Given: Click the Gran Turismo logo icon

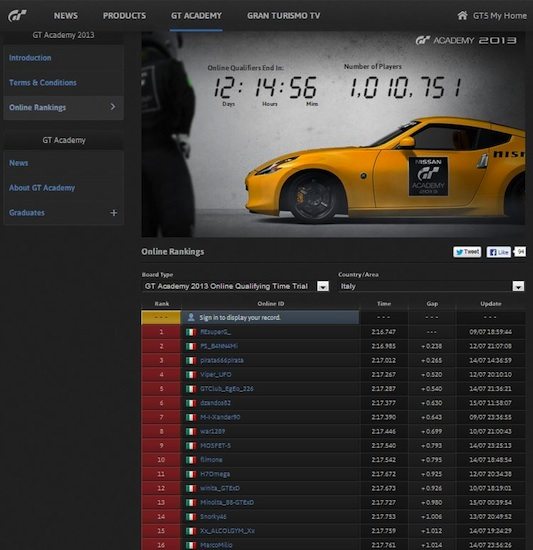Looking at the screenshot, I should (17, 16).
